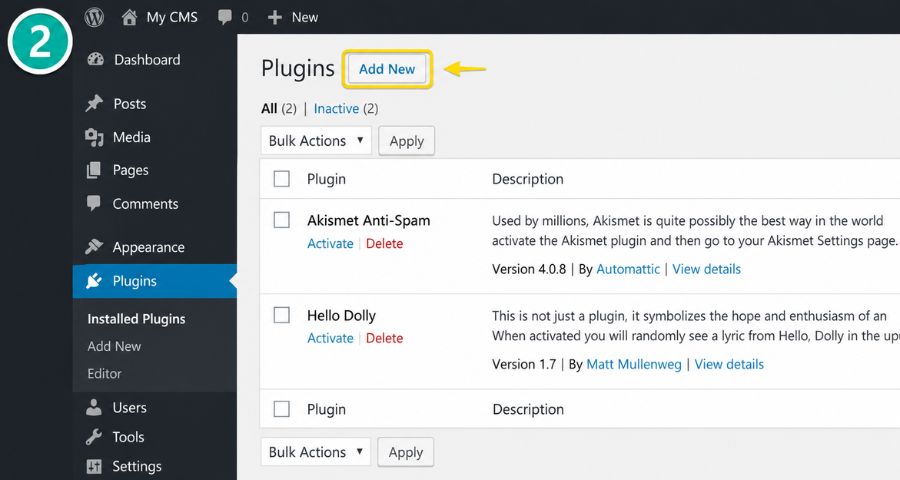Screen dimensions: 900x480
Task: Click the Version 4.0.8 text
Action: point(529,269)
